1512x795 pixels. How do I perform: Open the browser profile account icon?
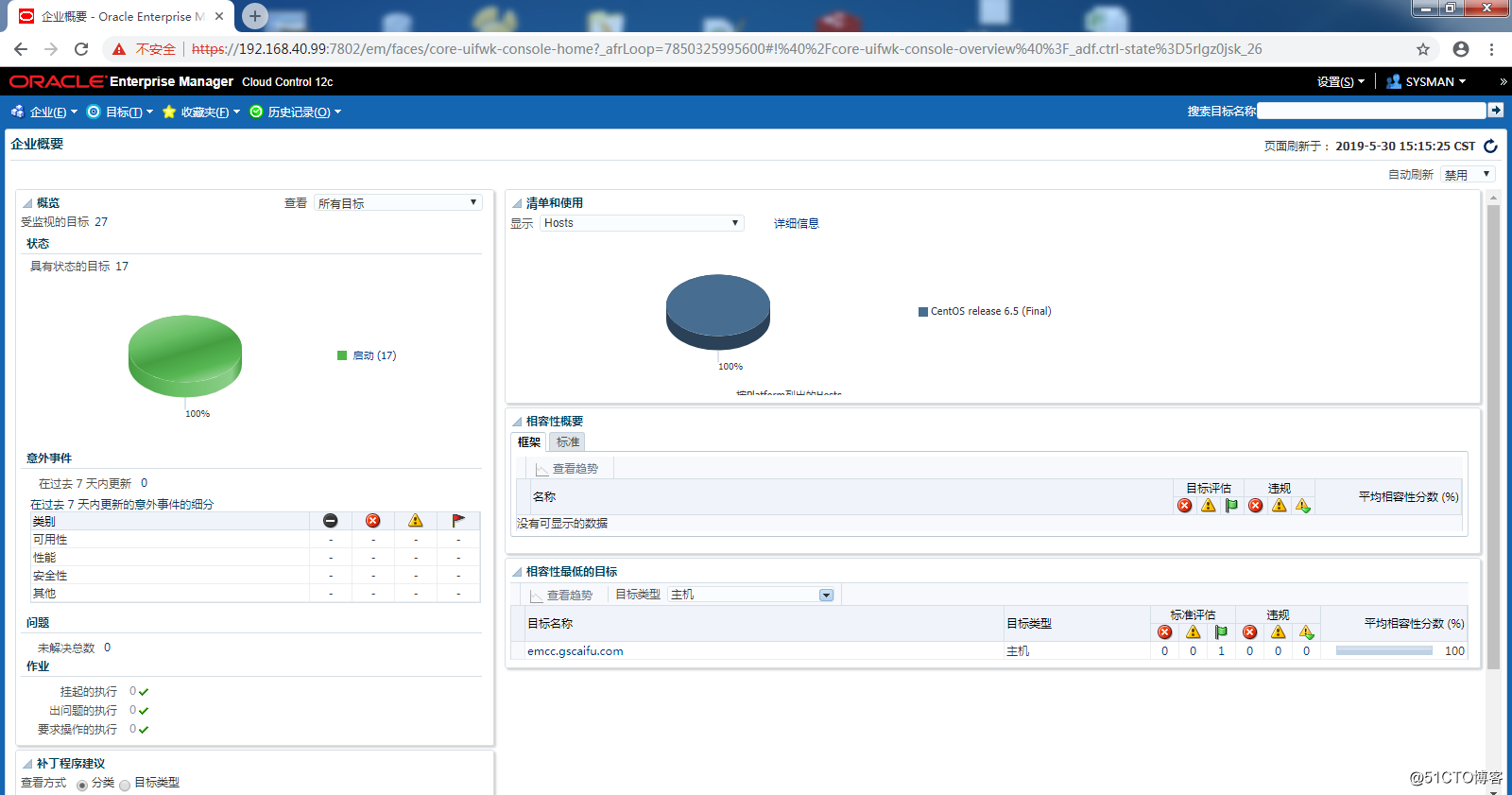[x=1461, y=49]
